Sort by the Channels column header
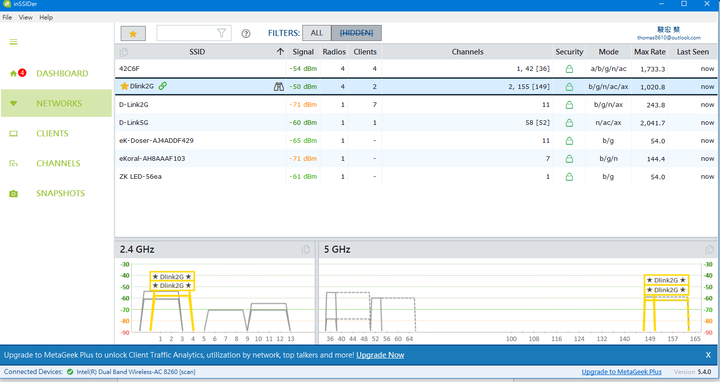This screenshot has width=720, height=382. coord(467,52)
